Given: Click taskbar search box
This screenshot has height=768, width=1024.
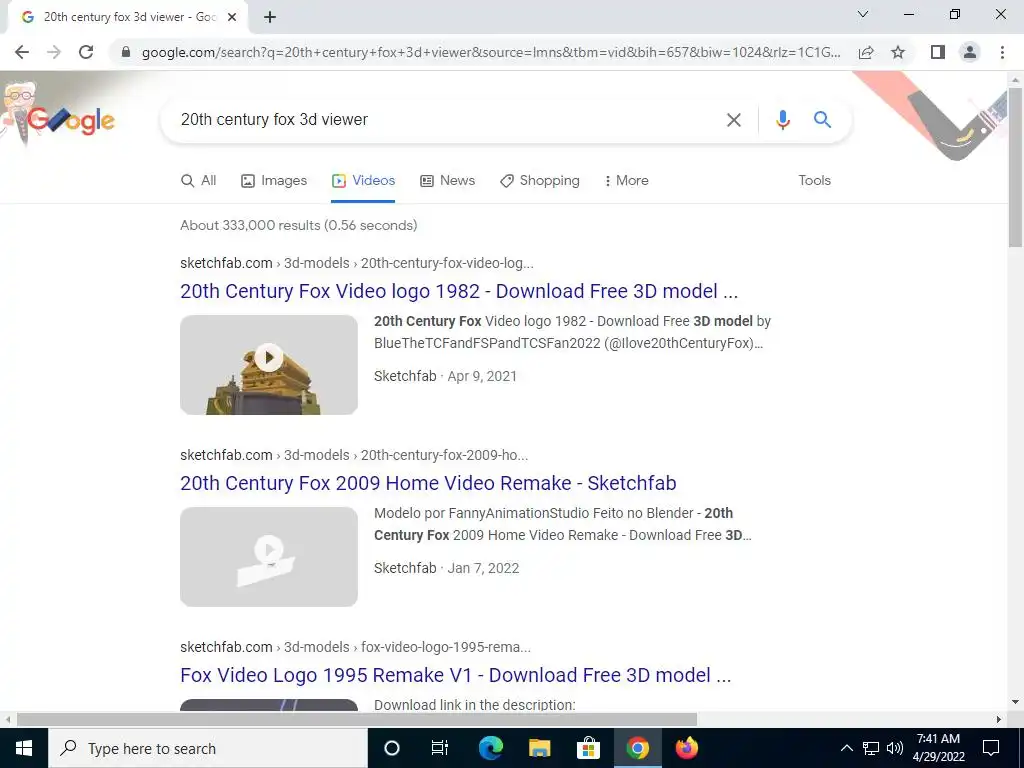Looking at the screenshot, I should pyautogui.click(x=208, y=748).
